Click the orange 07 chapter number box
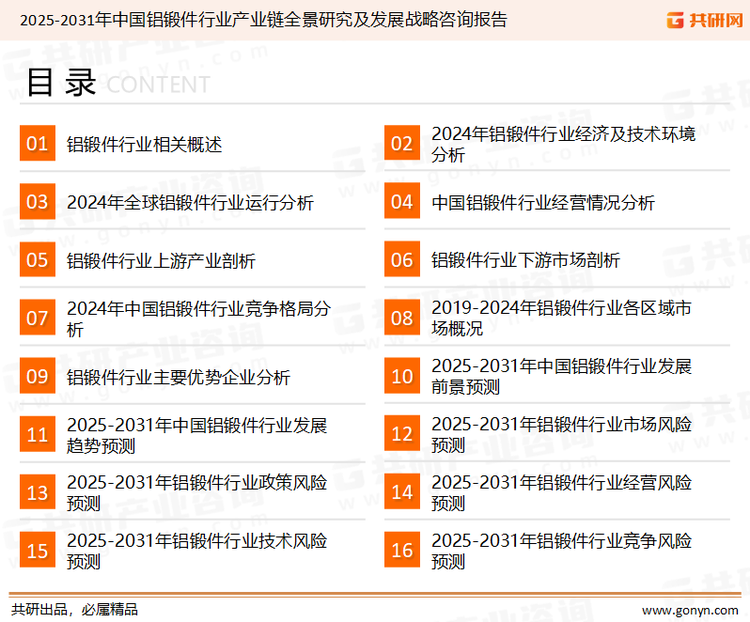Image resolution: width=750 pixels, height=622 pixels. pos(37,318)
